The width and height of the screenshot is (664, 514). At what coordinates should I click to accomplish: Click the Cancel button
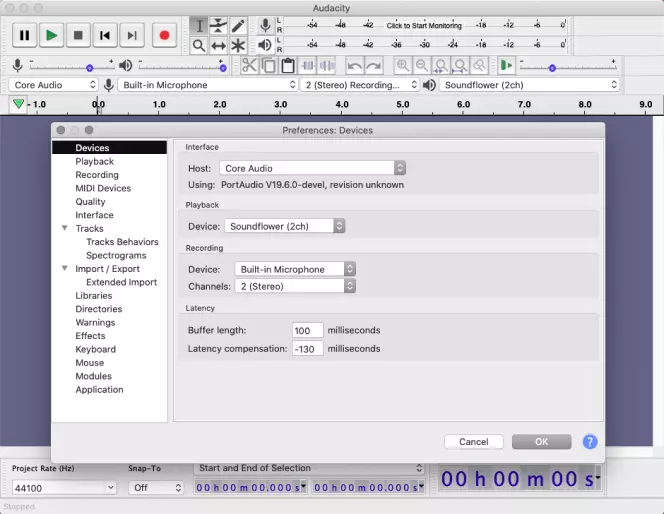473,442
